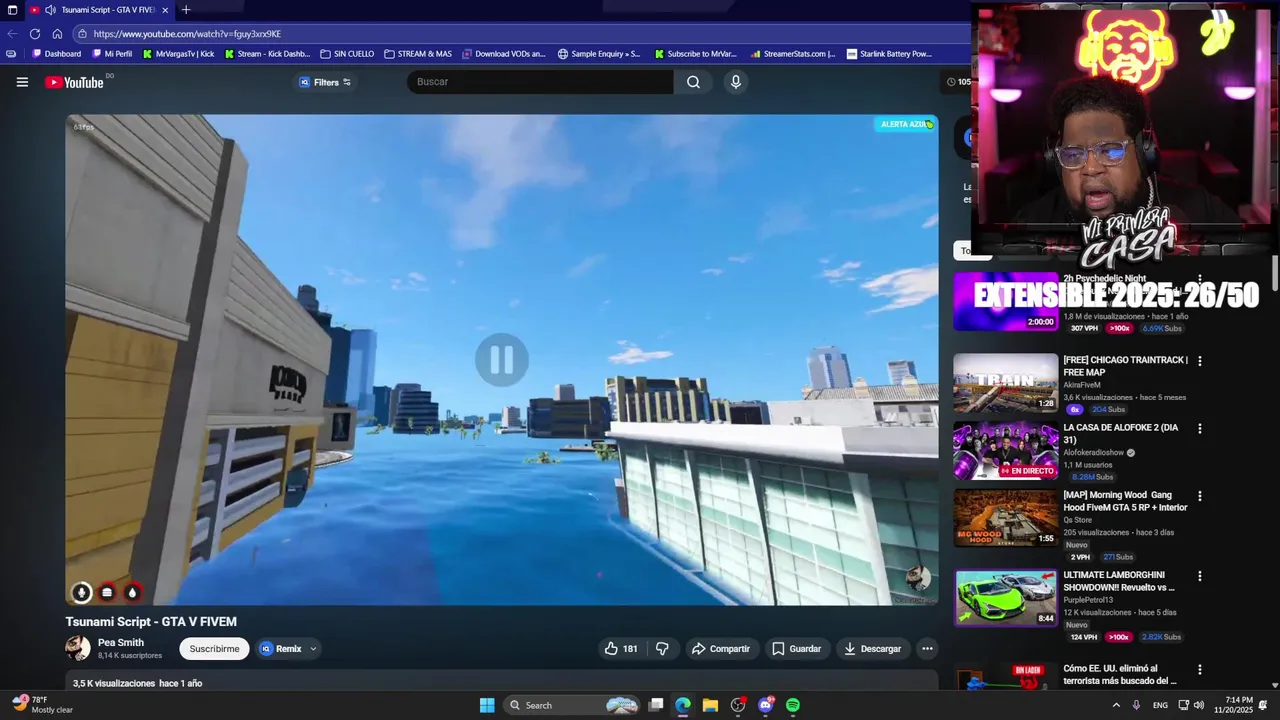Viewport: 1280px width, 720px height.
Task: Open Spotify from the taskbar
Action: tap(793, 705)
